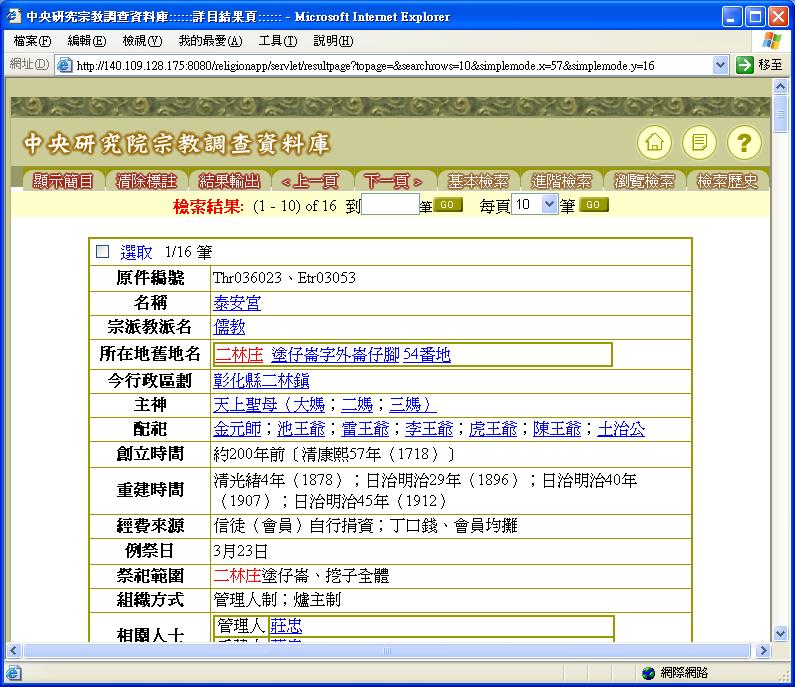The width and height of the screenshot is (795, 687).
Task: Select the 顯示簡目 tab
Action: coord(63,181)
